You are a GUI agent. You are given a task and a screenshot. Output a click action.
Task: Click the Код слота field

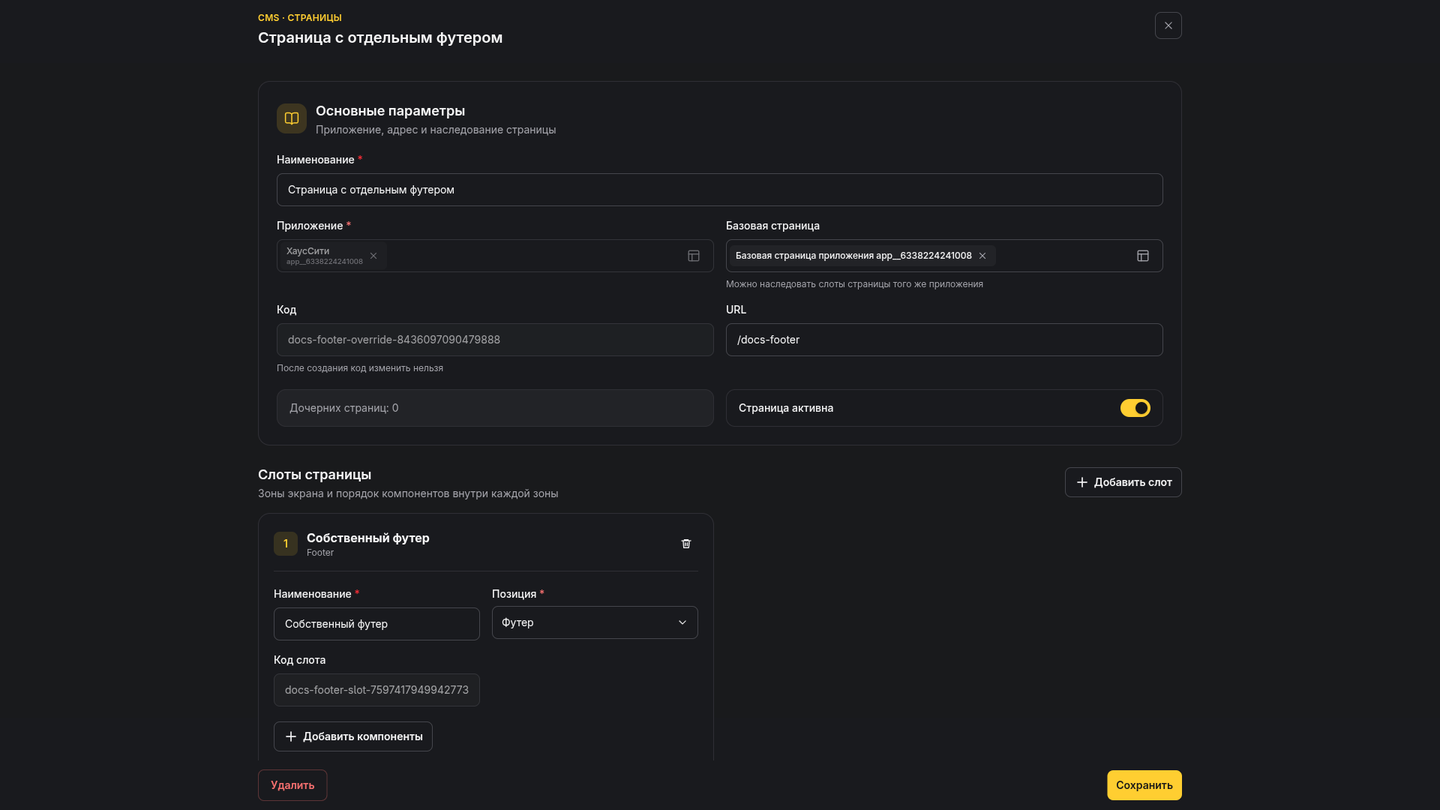[377, 690]
